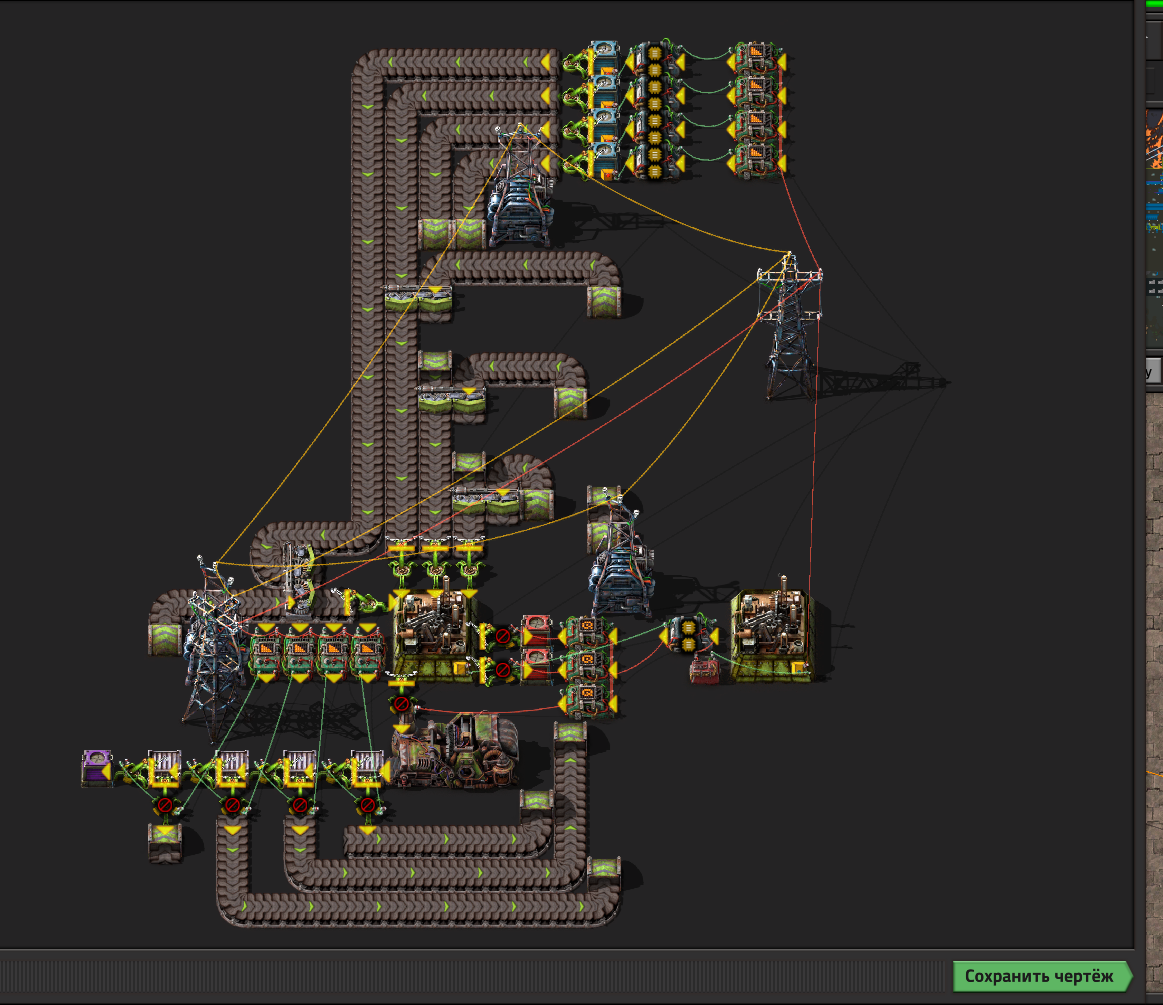Select the third blue requester chest from top

tap(606, 126)
